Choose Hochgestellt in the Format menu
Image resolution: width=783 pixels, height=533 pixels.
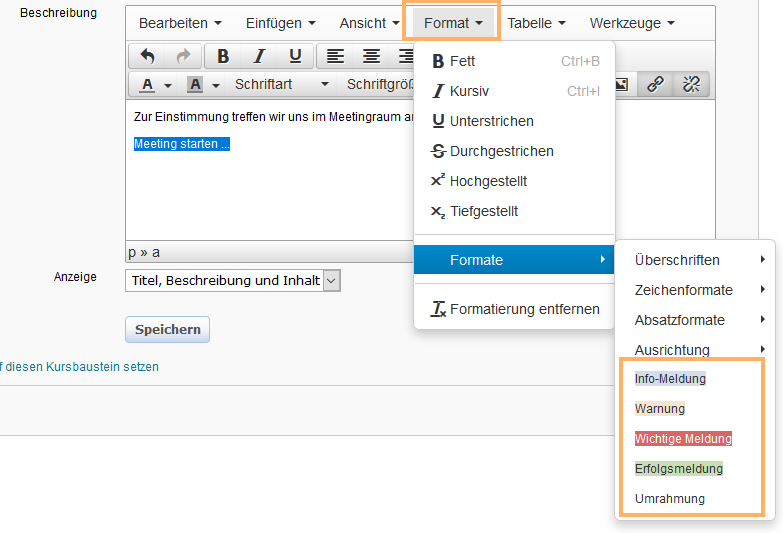(x=514, y=181)
